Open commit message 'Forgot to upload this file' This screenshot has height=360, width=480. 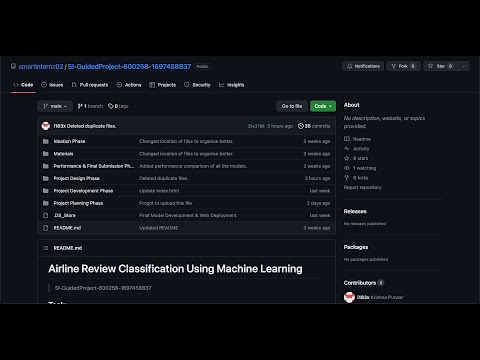tap(165, 203)
